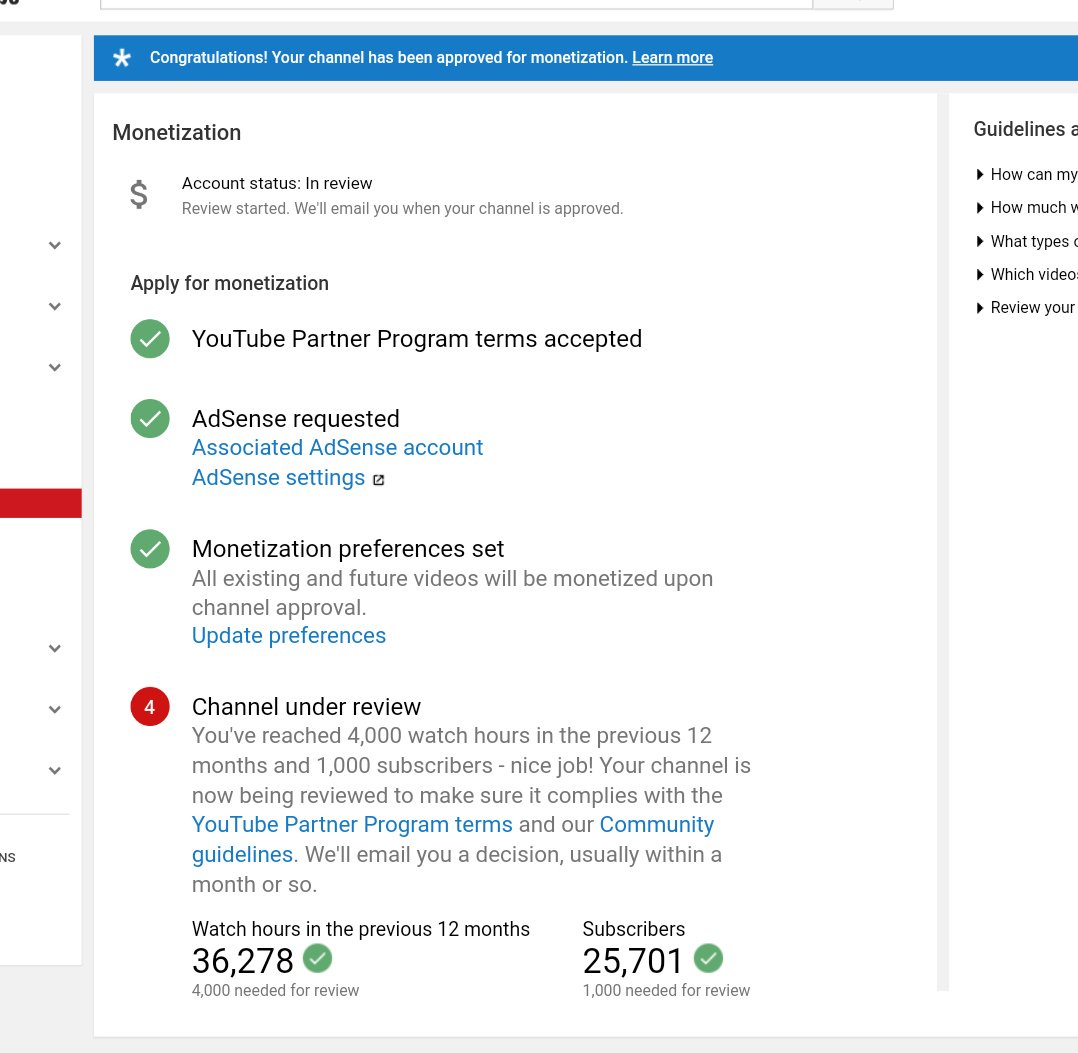1078x1053 pixels.
Task: Open the AdSense settings link
Action: [x=278, y=478]
